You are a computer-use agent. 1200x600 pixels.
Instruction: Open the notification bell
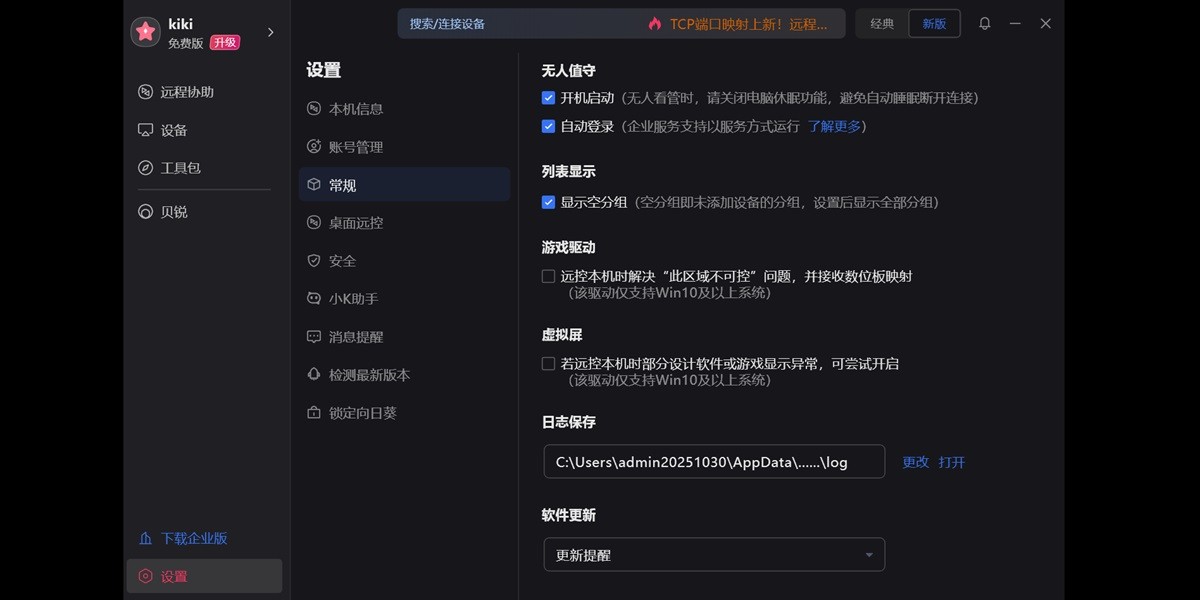pos(984,23)
